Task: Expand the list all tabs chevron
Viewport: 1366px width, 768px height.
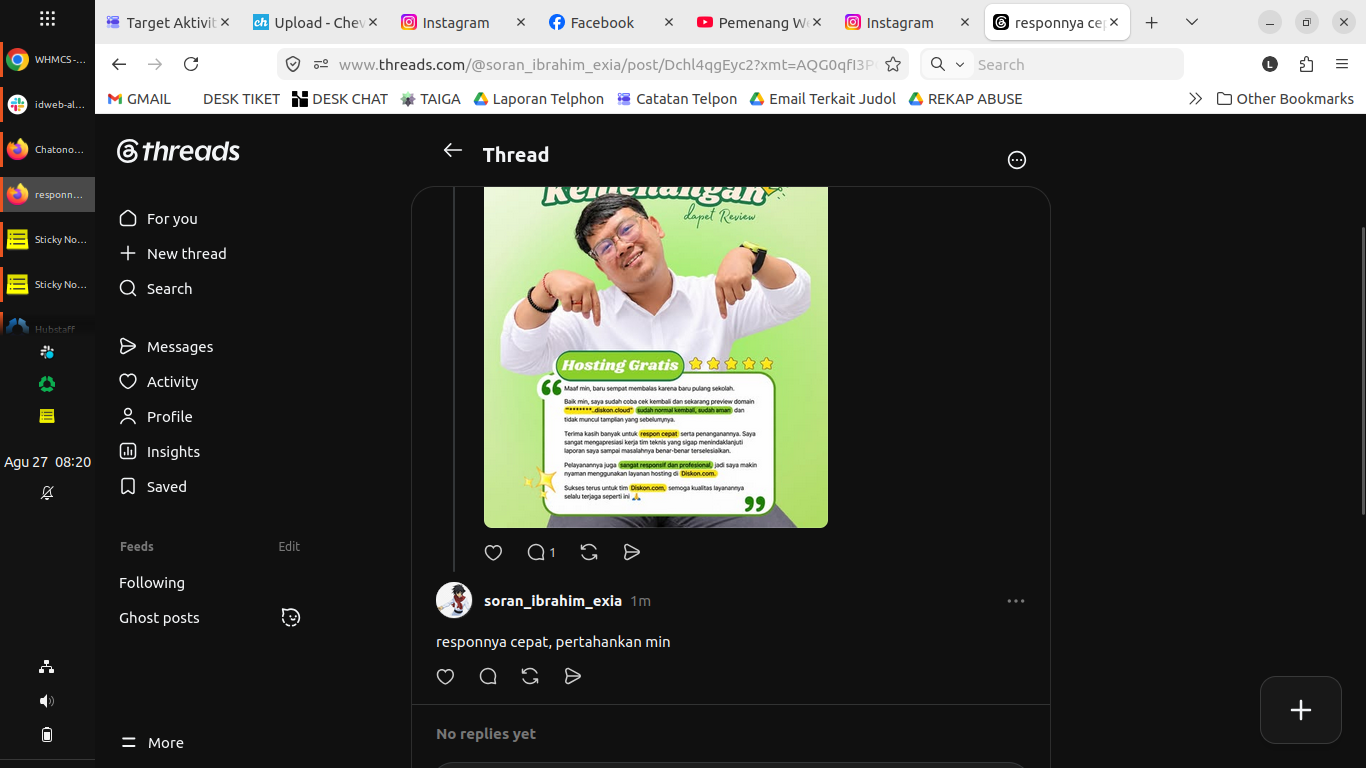Action: click(x=1192, y=22)
